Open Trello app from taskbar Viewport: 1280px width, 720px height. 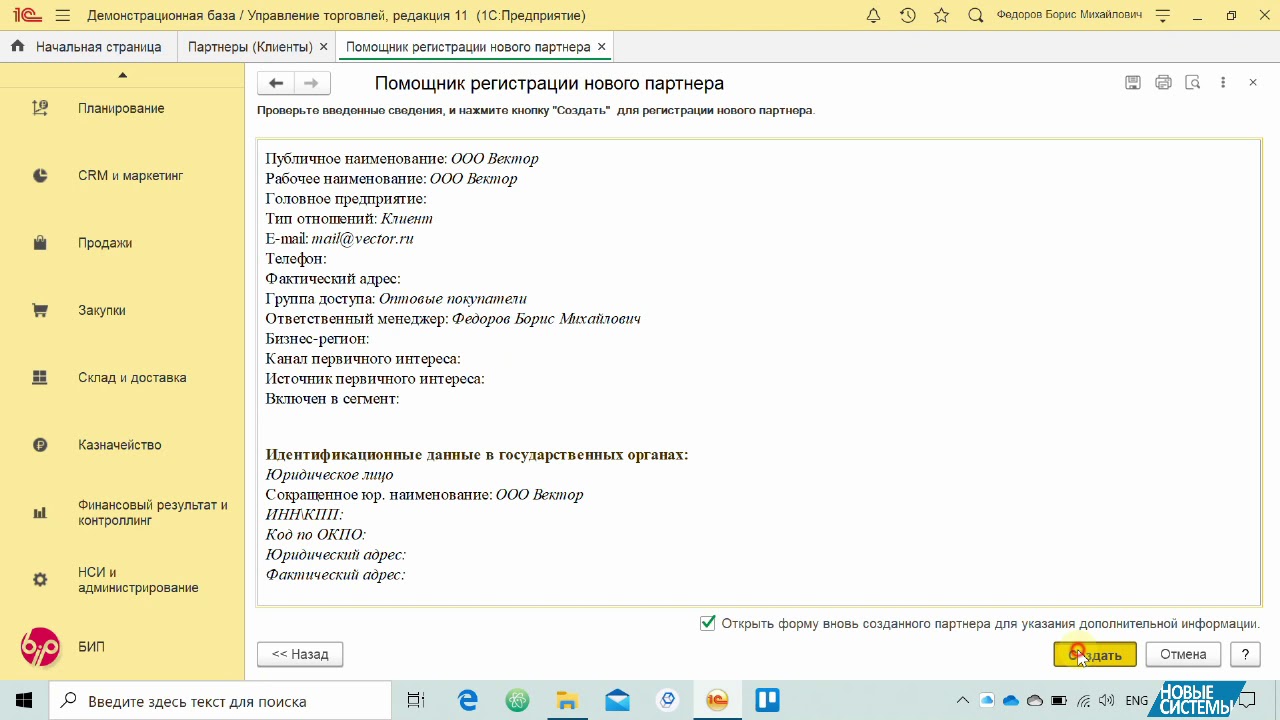[767, 701]
